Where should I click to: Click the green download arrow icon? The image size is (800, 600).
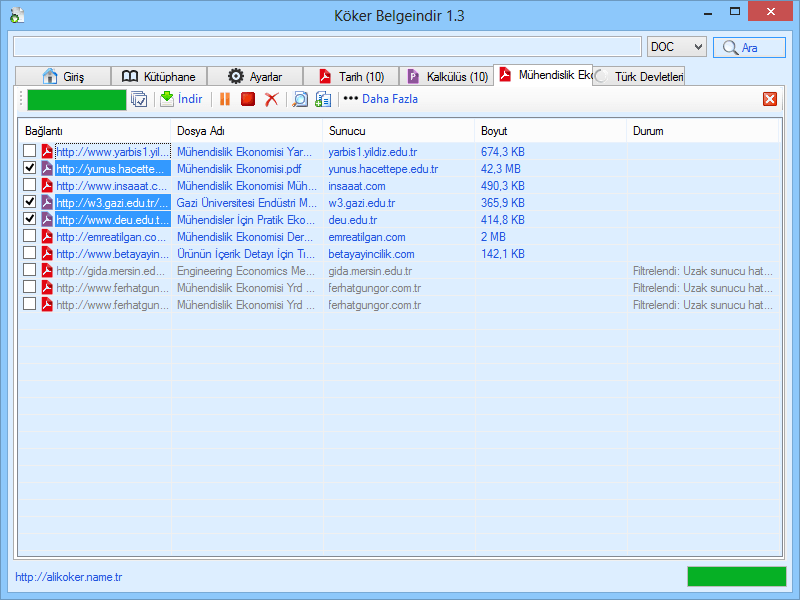pyautogui.click(x=167, y=99)
